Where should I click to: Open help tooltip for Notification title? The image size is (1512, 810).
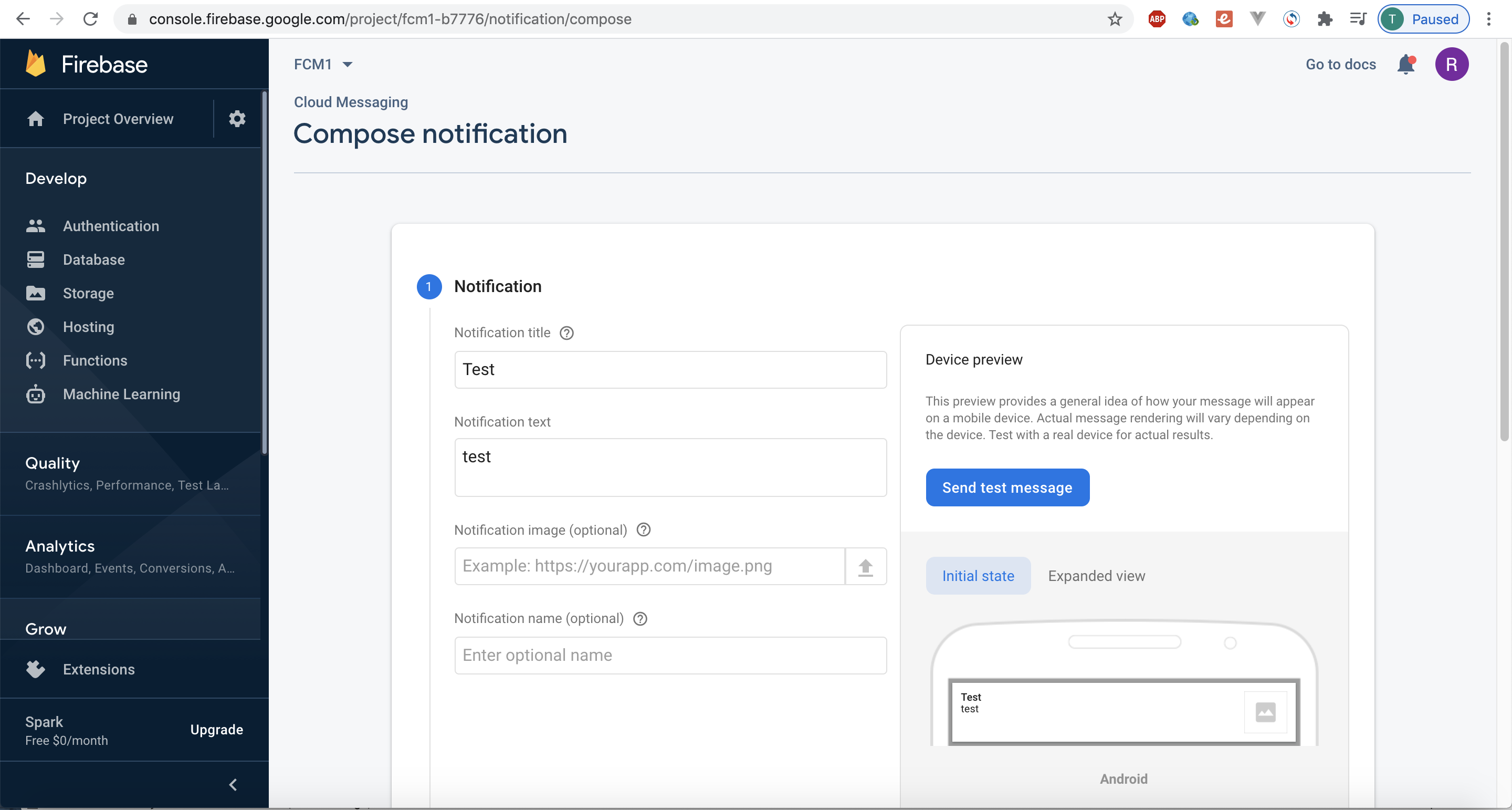pos(566,333)
